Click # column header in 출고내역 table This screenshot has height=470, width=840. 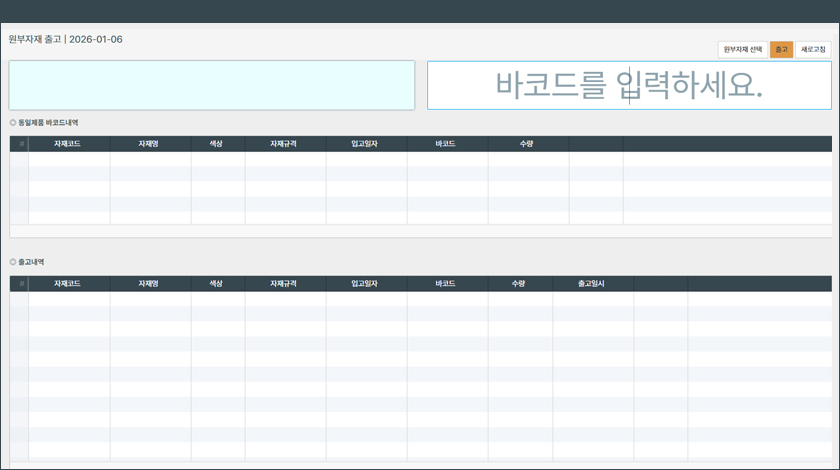click(21, 284)
